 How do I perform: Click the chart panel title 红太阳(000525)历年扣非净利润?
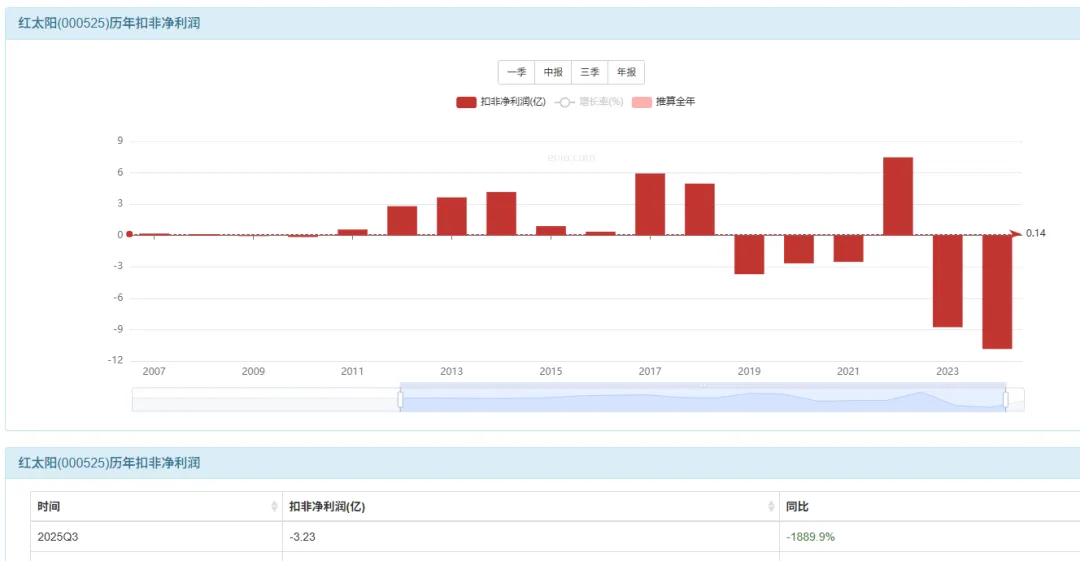pyautogui.click(x=109, y=23)
